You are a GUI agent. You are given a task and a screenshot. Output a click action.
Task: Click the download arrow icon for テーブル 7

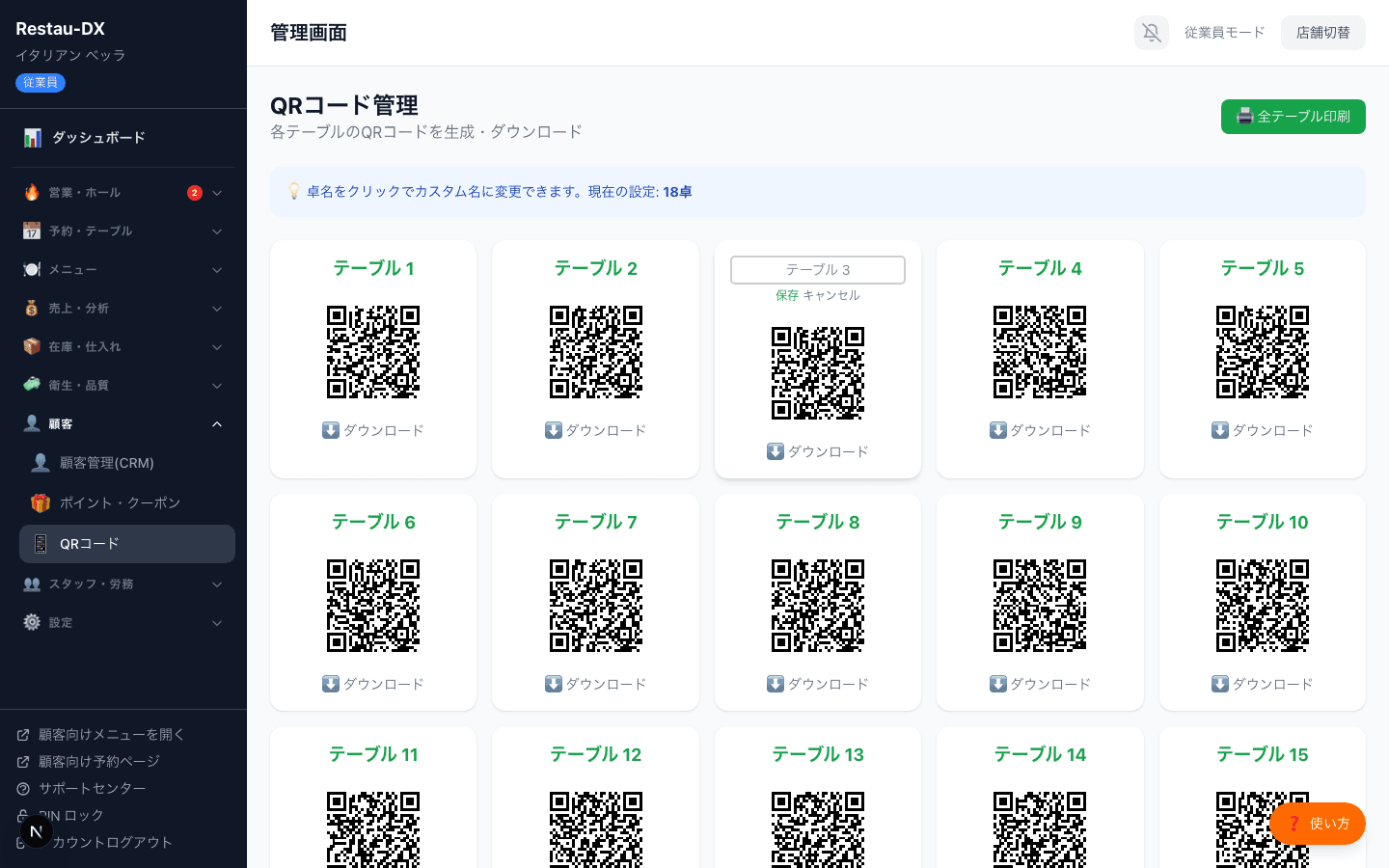pyautogui.click(x=554, y=684)
